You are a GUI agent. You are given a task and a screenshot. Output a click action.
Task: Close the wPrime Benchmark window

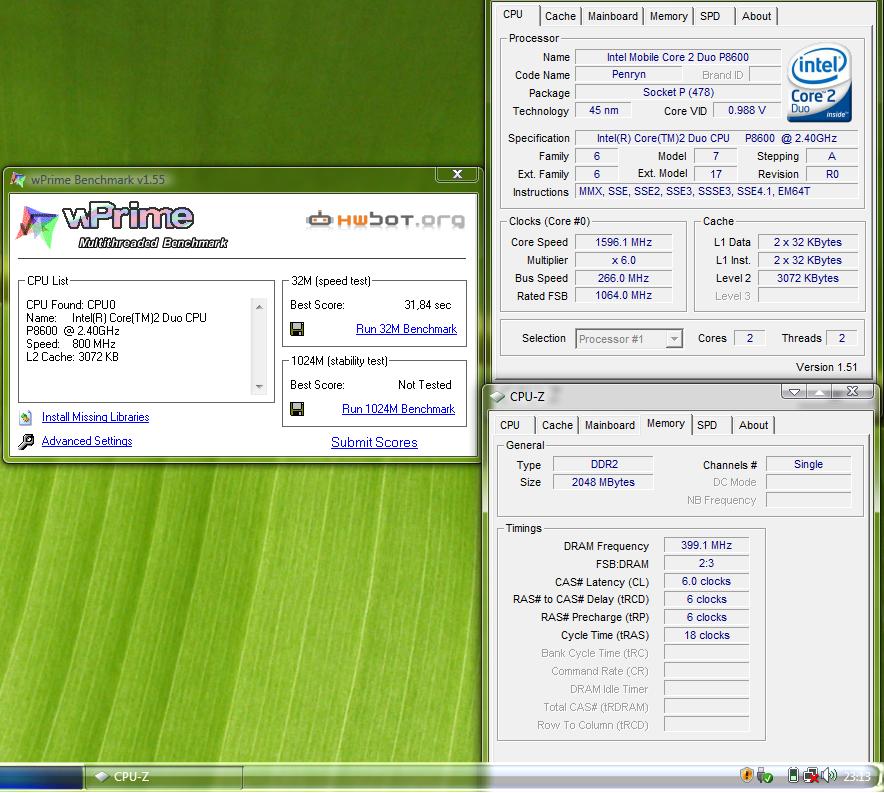coord(457,174)
